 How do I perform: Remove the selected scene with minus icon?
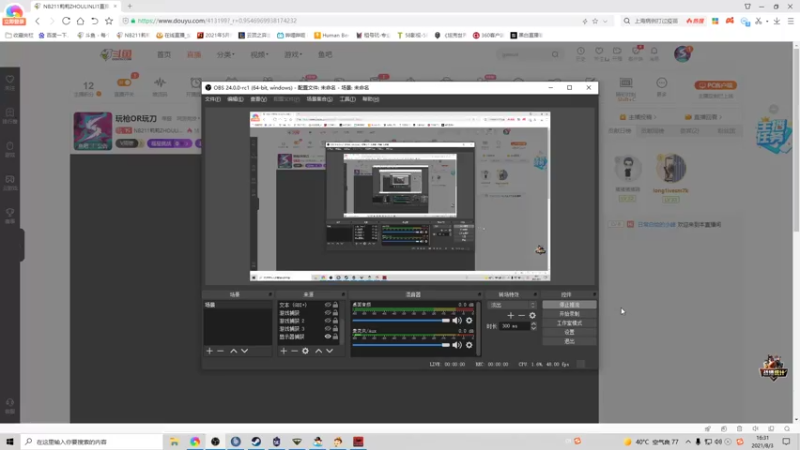[x=220, y=351]
